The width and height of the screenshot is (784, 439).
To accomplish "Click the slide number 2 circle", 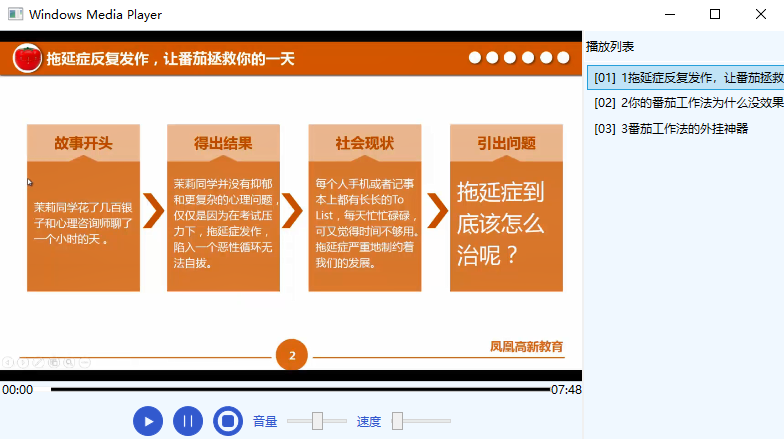I will 292,355.
